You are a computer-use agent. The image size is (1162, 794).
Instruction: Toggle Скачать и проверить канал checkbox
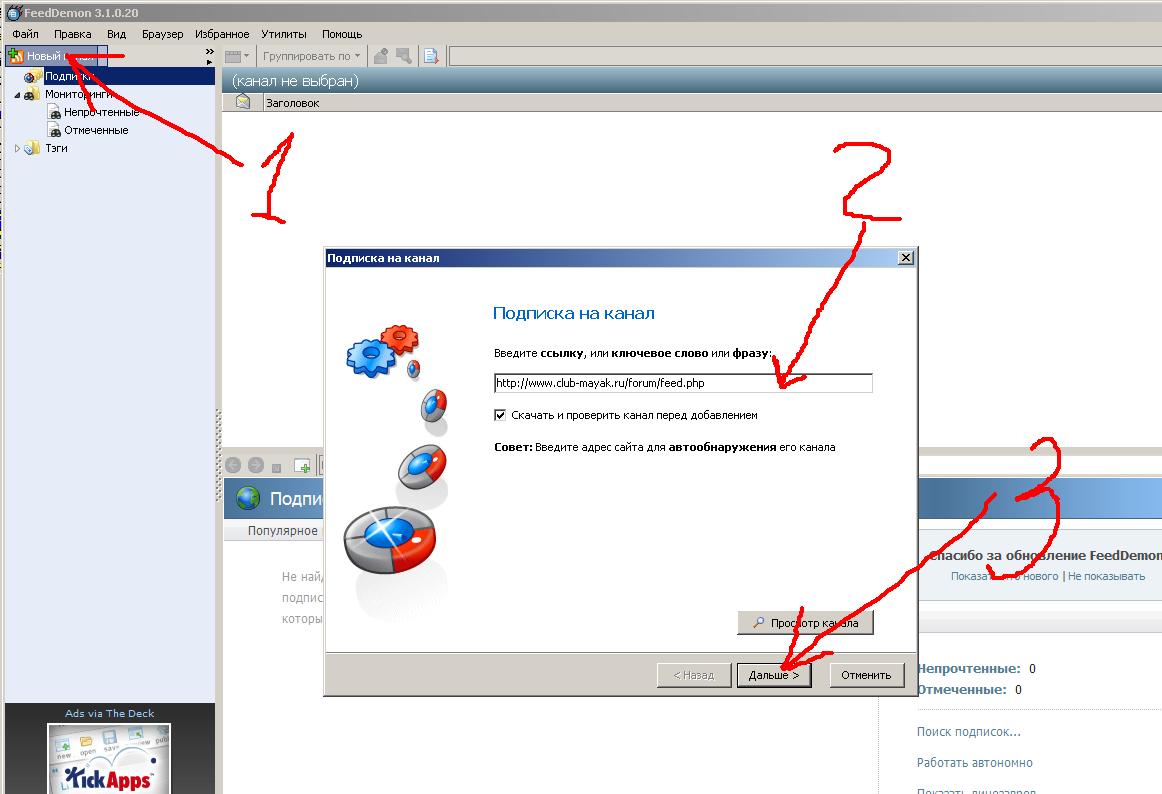click(x=500, y=415)
